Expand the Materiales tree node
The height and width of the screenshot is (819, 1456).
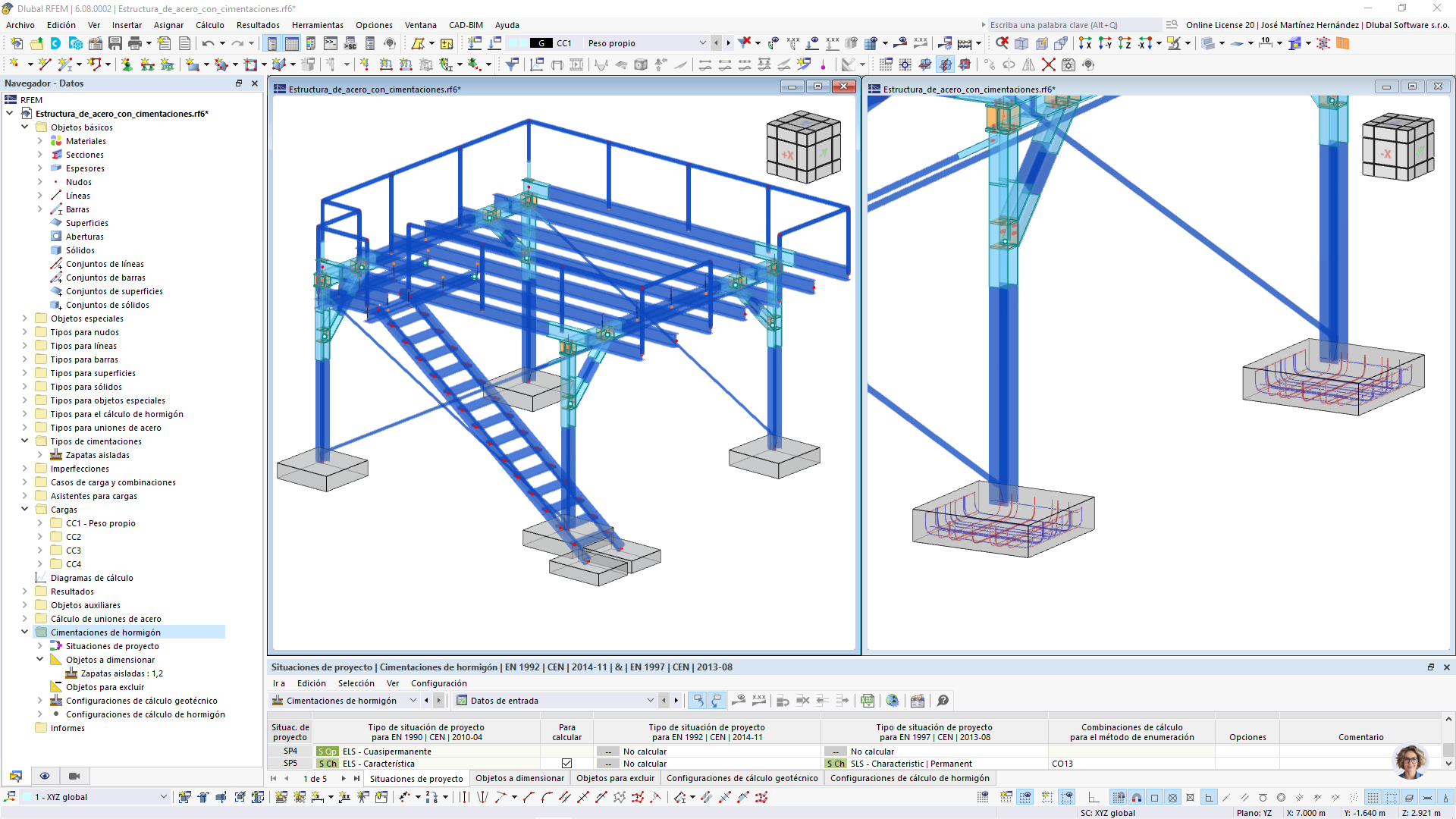click(40, 141)
